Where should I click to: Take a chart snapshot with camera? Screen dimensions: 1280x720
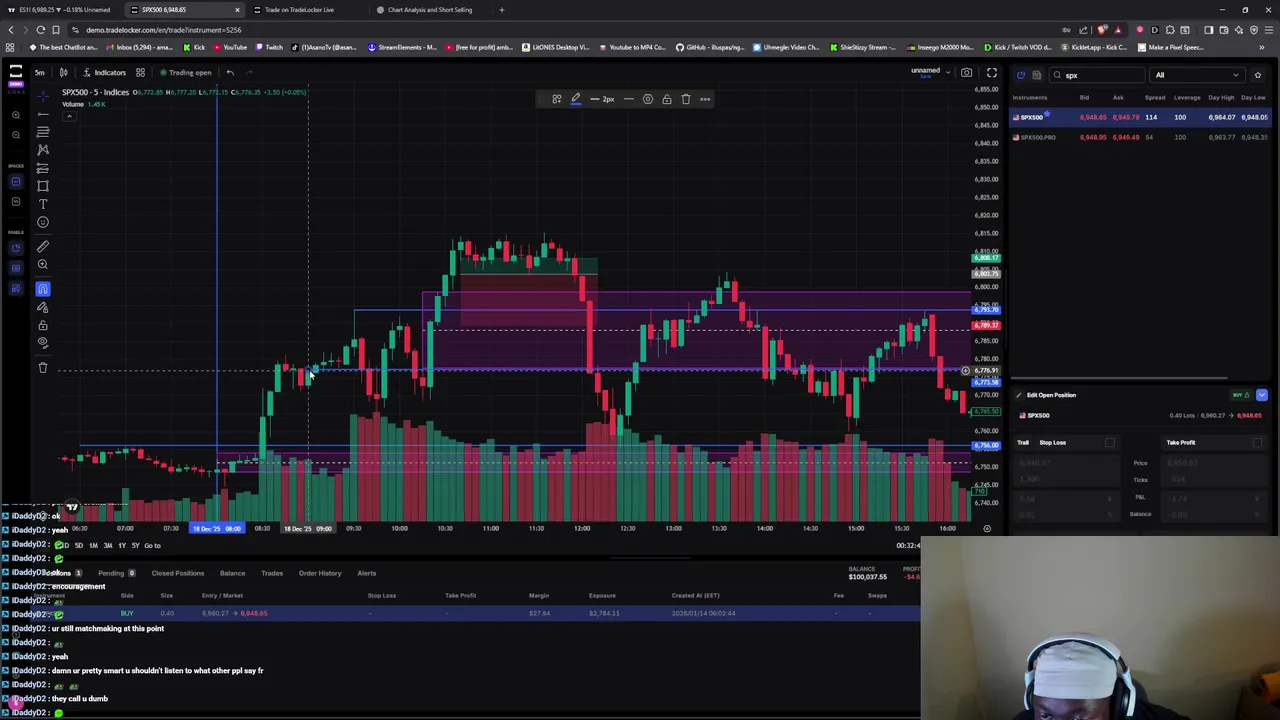coord(966,72)
